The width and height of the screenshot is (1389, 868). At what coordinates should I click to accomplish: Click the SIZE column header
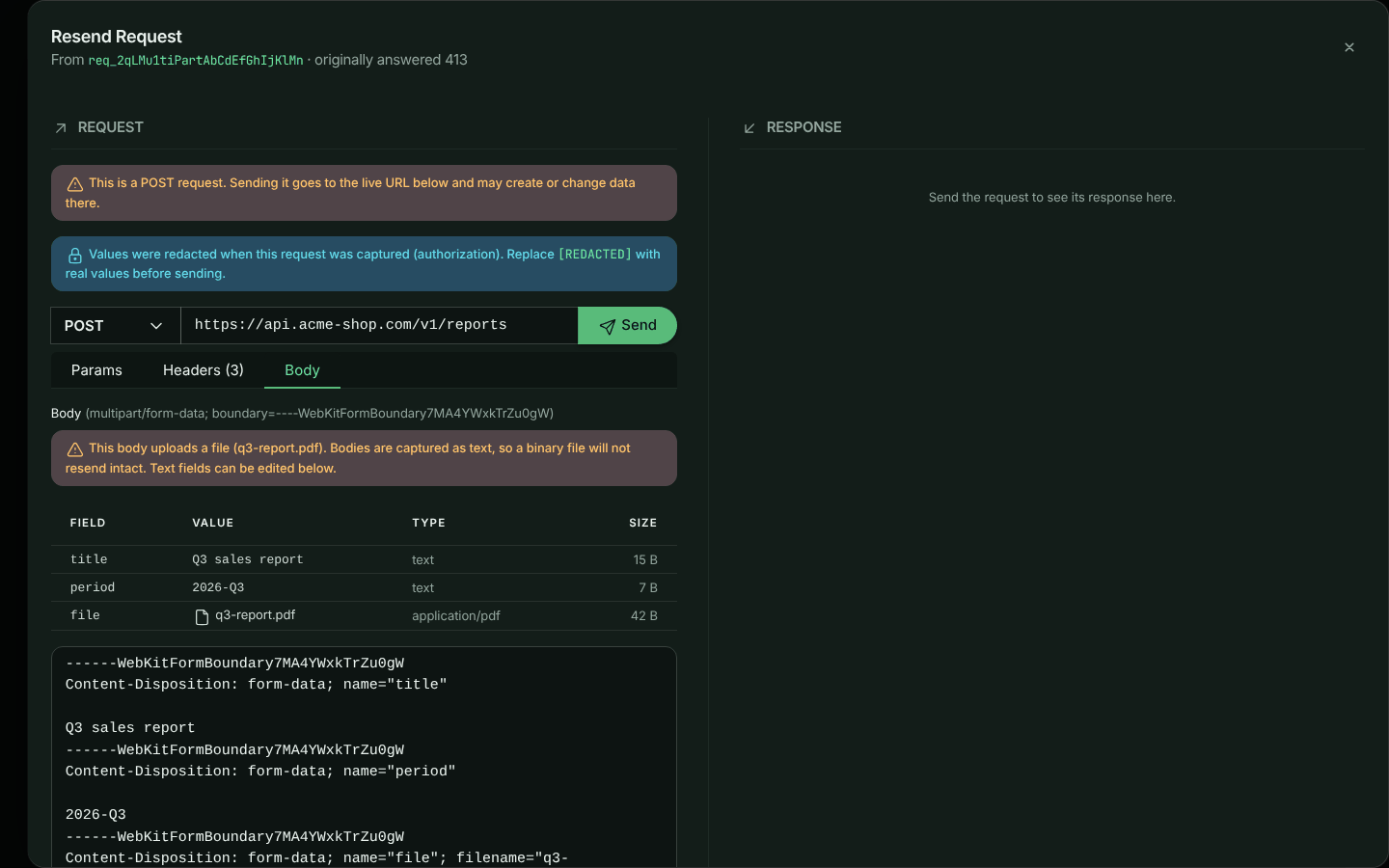[x=643, y=523]
